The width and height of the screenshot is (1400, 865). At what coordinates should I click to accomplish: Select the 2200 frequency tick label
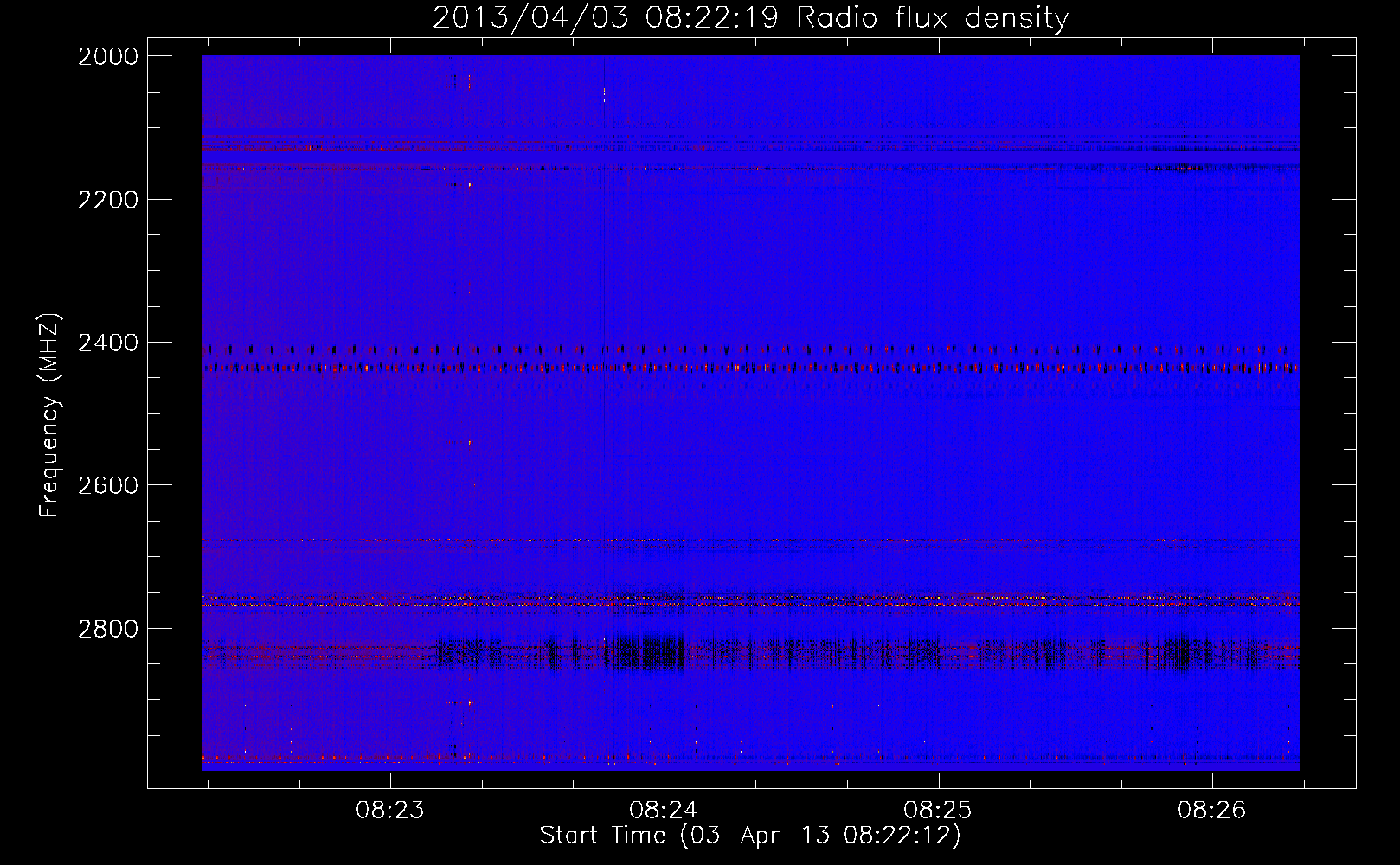[108, 200]
